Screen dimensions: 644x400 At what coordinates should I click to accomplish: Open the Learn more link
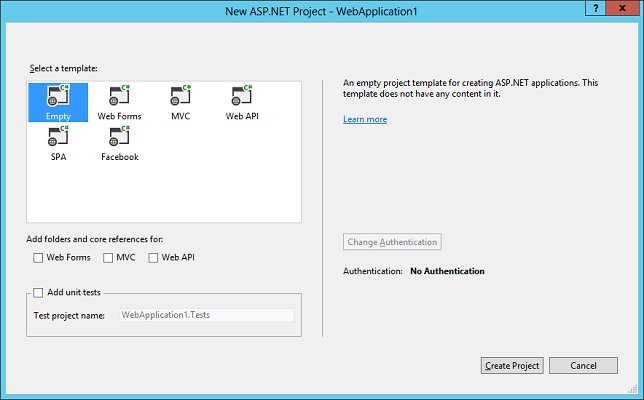[365, 119]
